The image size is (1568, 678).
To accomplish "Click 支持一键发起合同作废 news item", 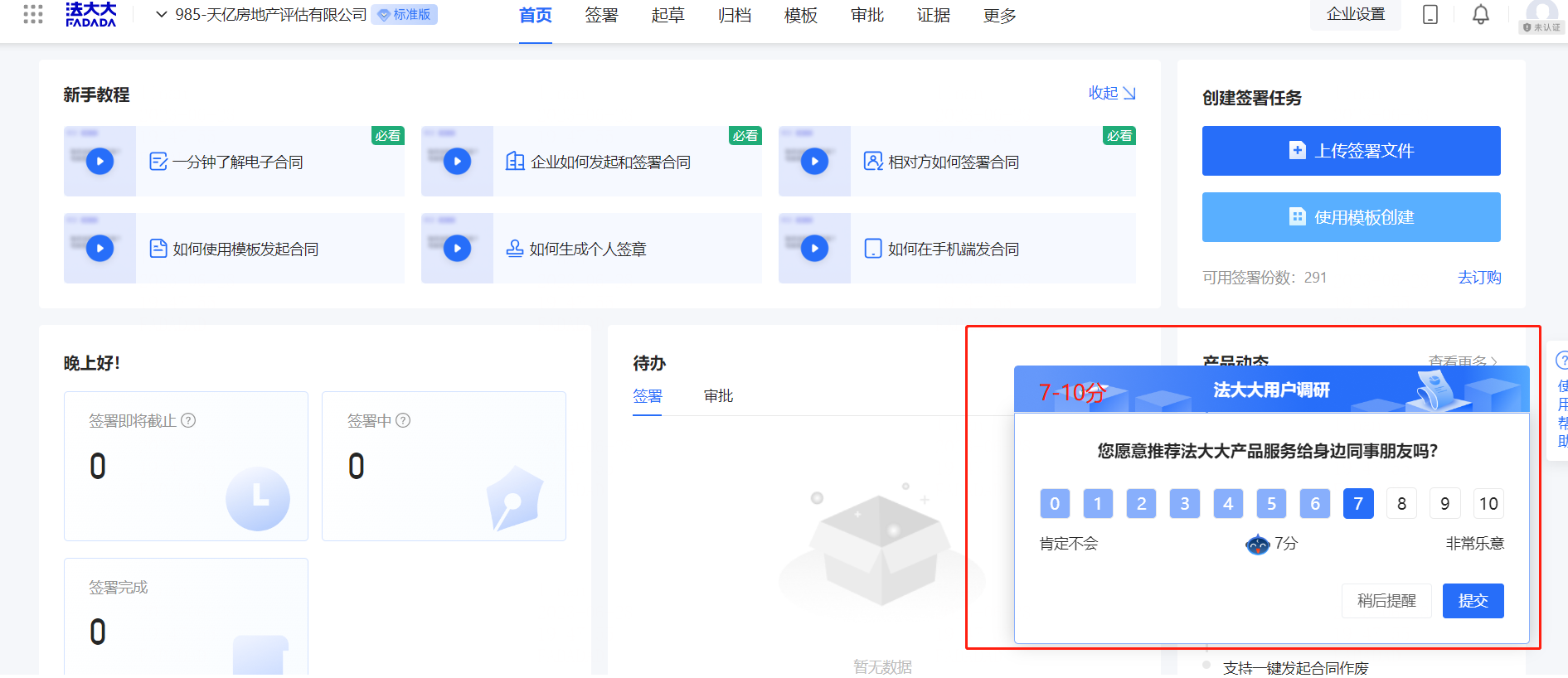I will 1295,668.
